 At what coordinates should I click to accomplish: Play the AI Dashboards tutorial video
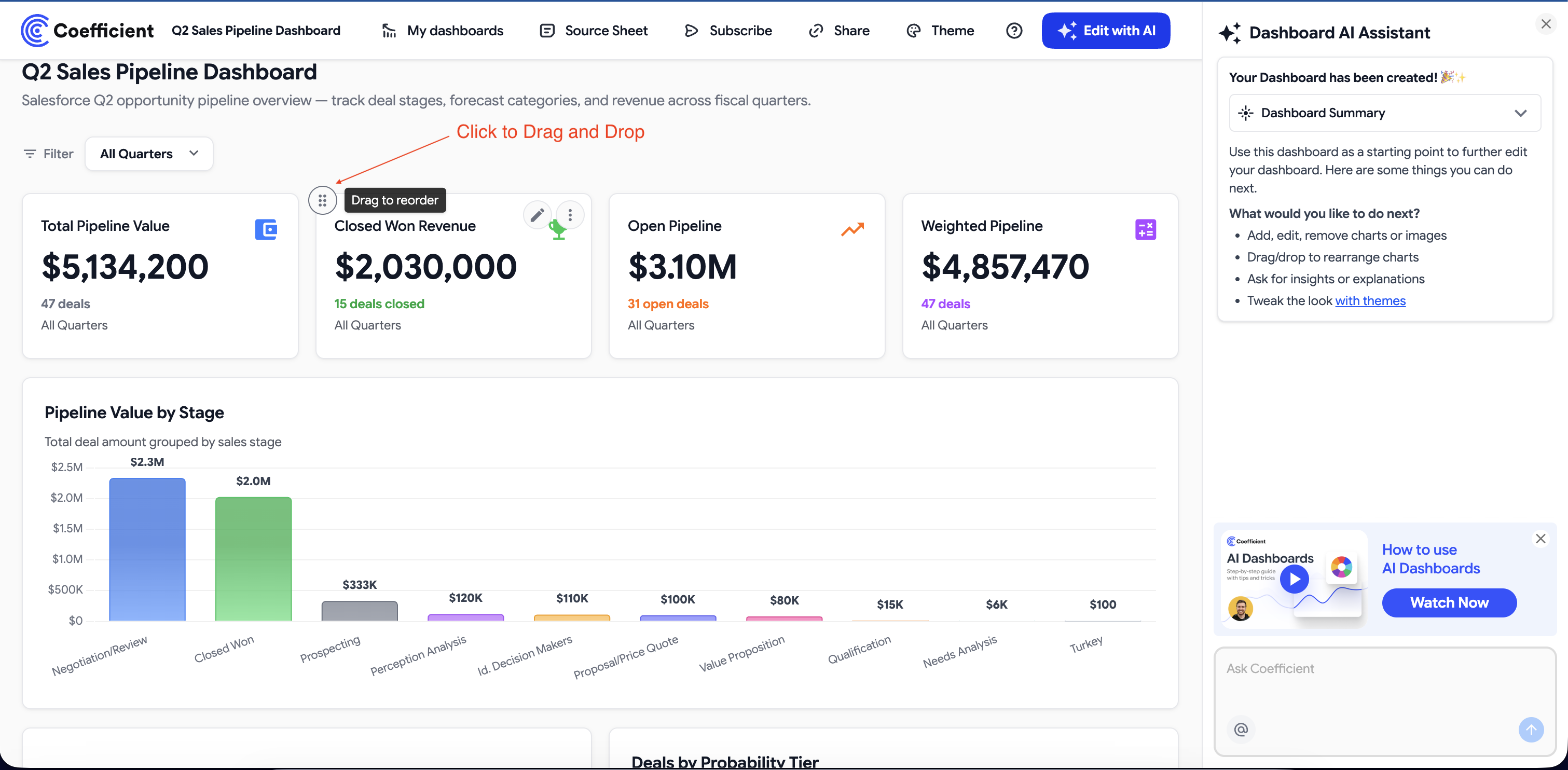click(1294, 579)
